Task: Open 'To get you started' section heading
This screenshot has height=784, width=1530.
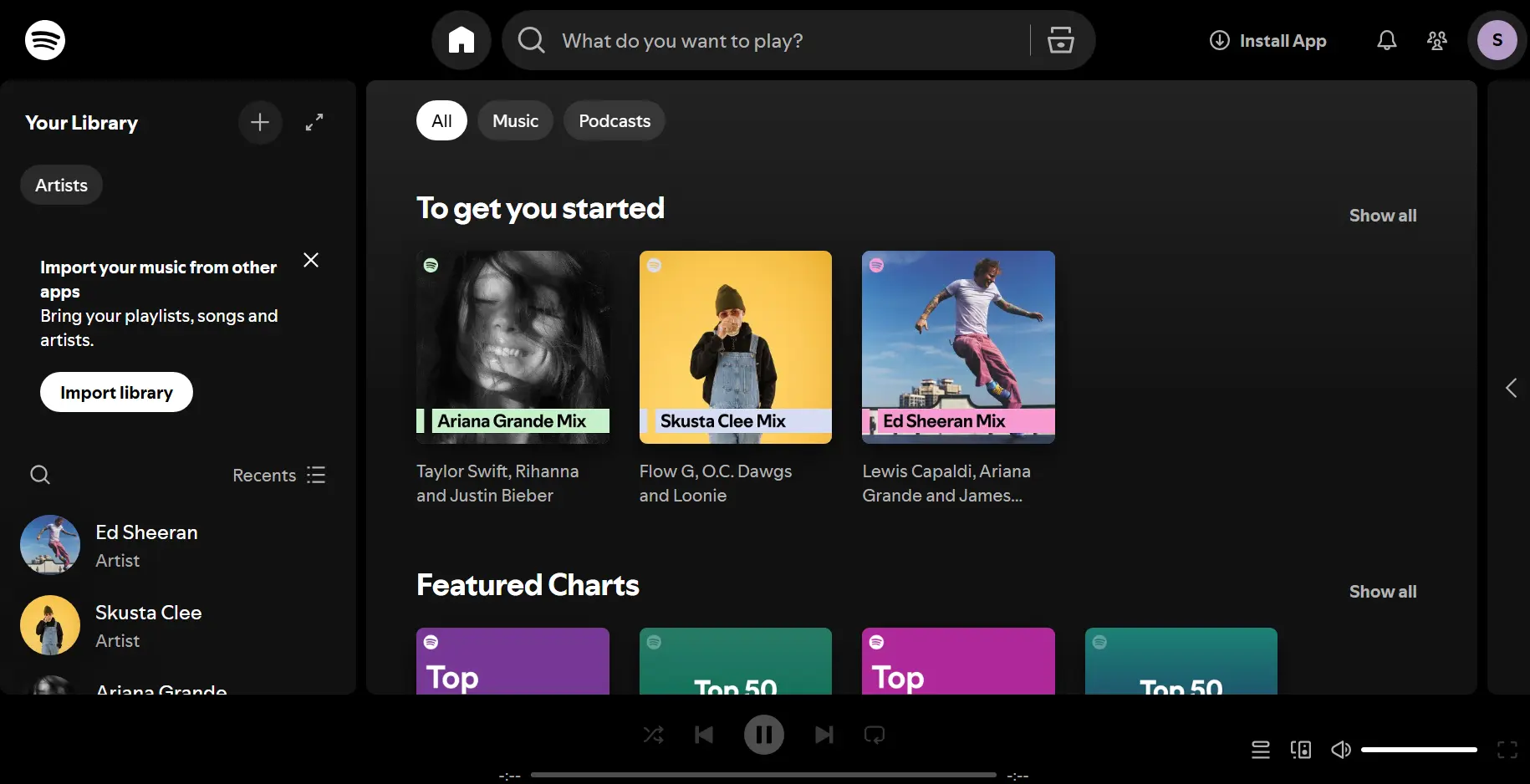Action: (x=540, y=208)
